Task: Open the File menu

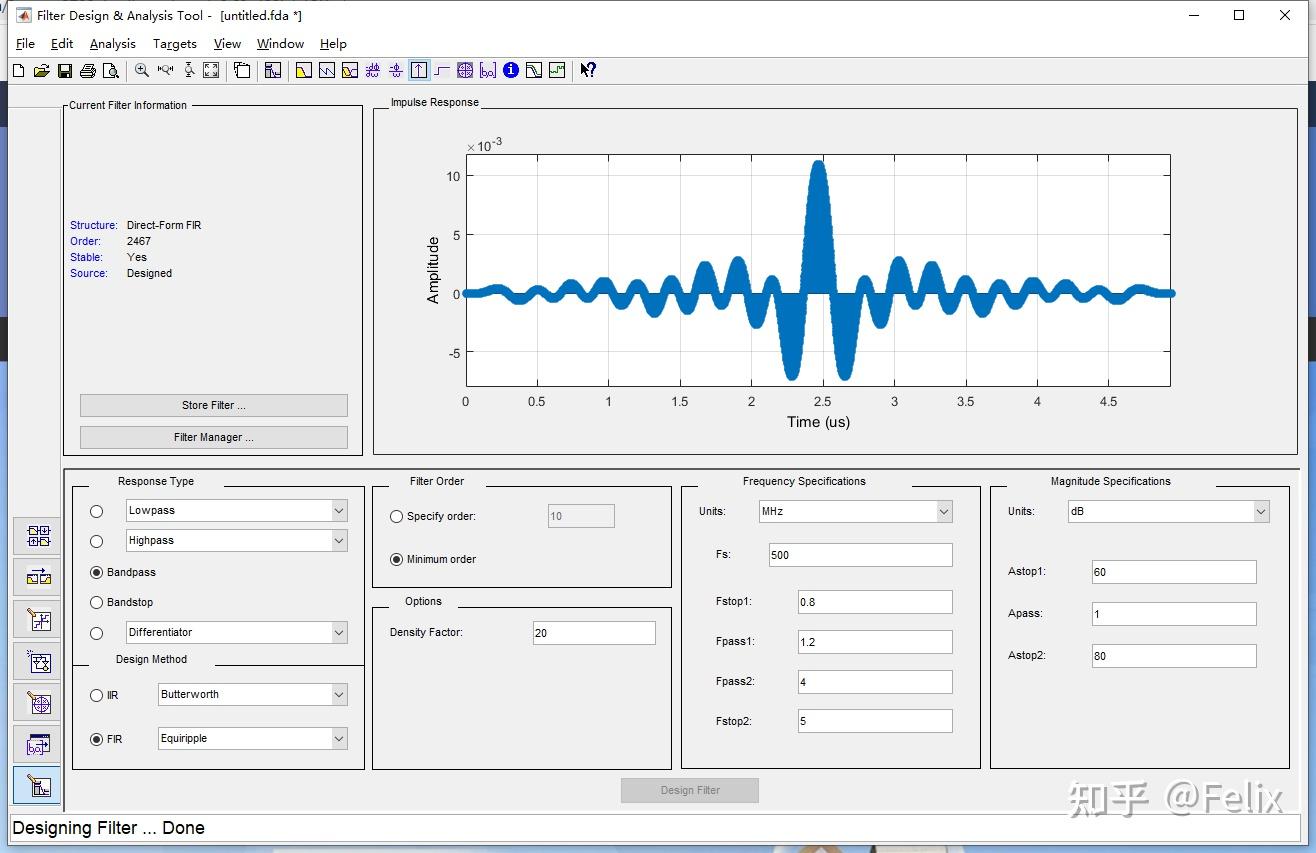Action: pos(26,44)
